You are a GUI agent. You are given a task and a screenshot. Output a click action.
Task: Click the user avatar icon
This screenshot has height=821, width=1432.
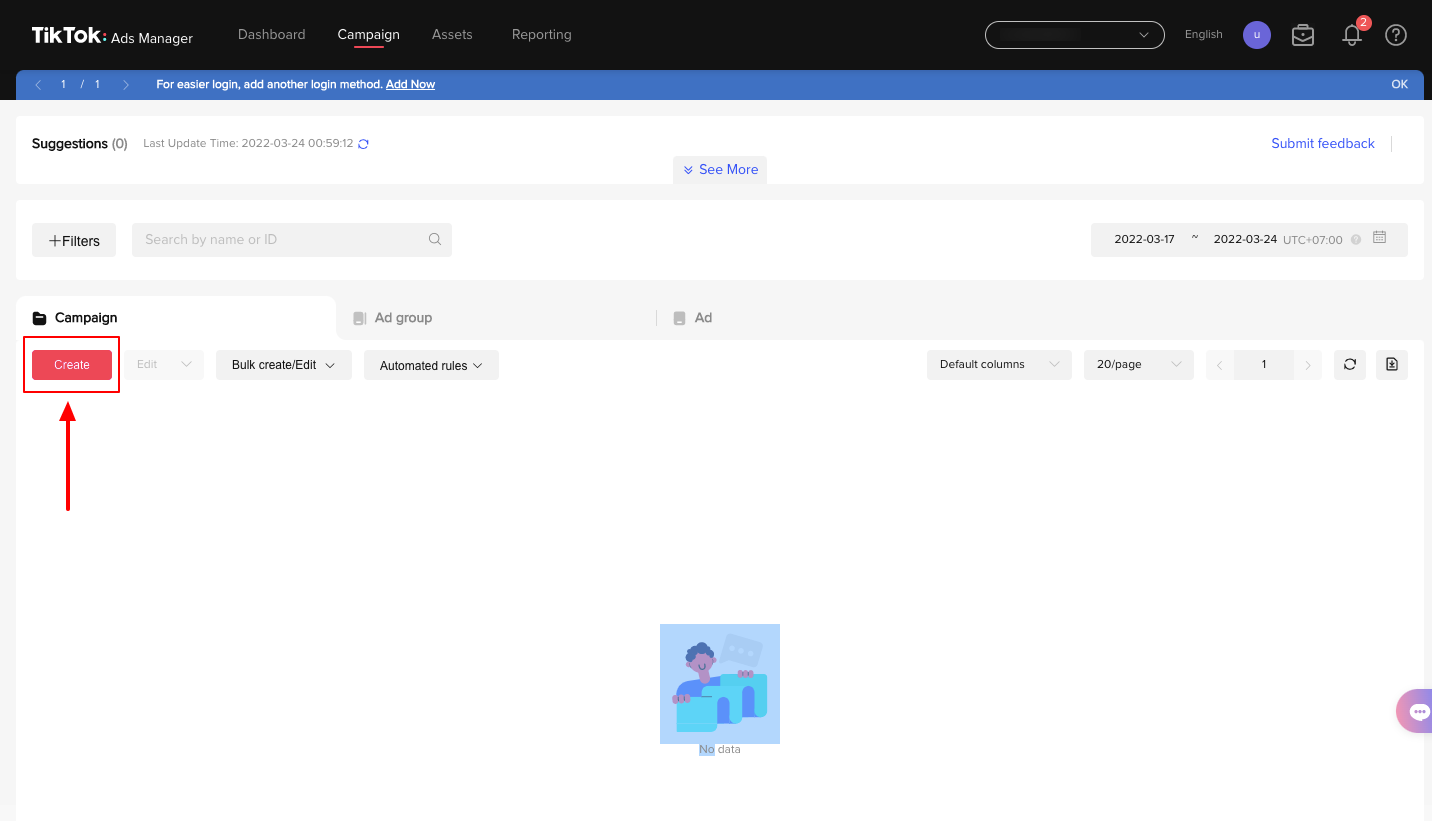click(1256, 35)
